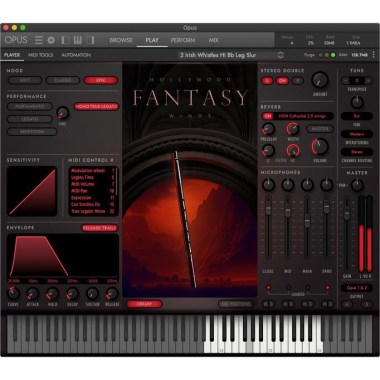Open the MIDI Tools tab

(41, 55)
